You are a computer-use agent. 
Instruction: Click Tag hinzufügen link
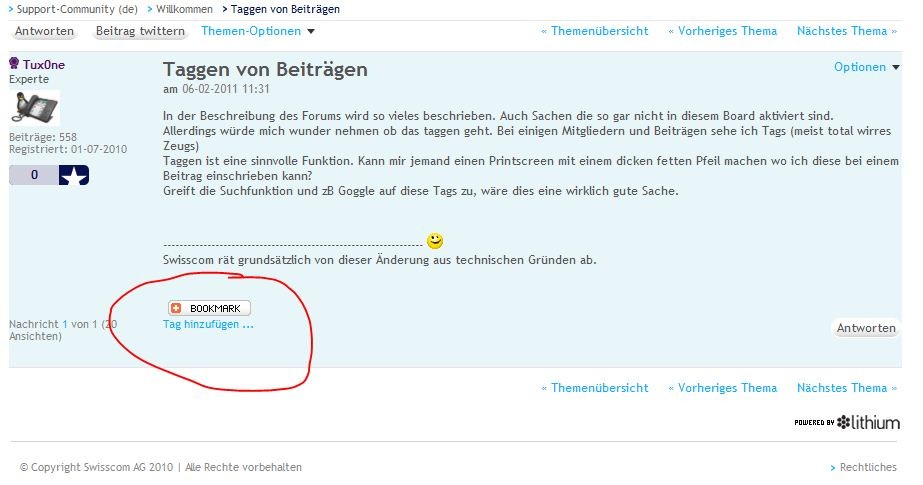208,324
